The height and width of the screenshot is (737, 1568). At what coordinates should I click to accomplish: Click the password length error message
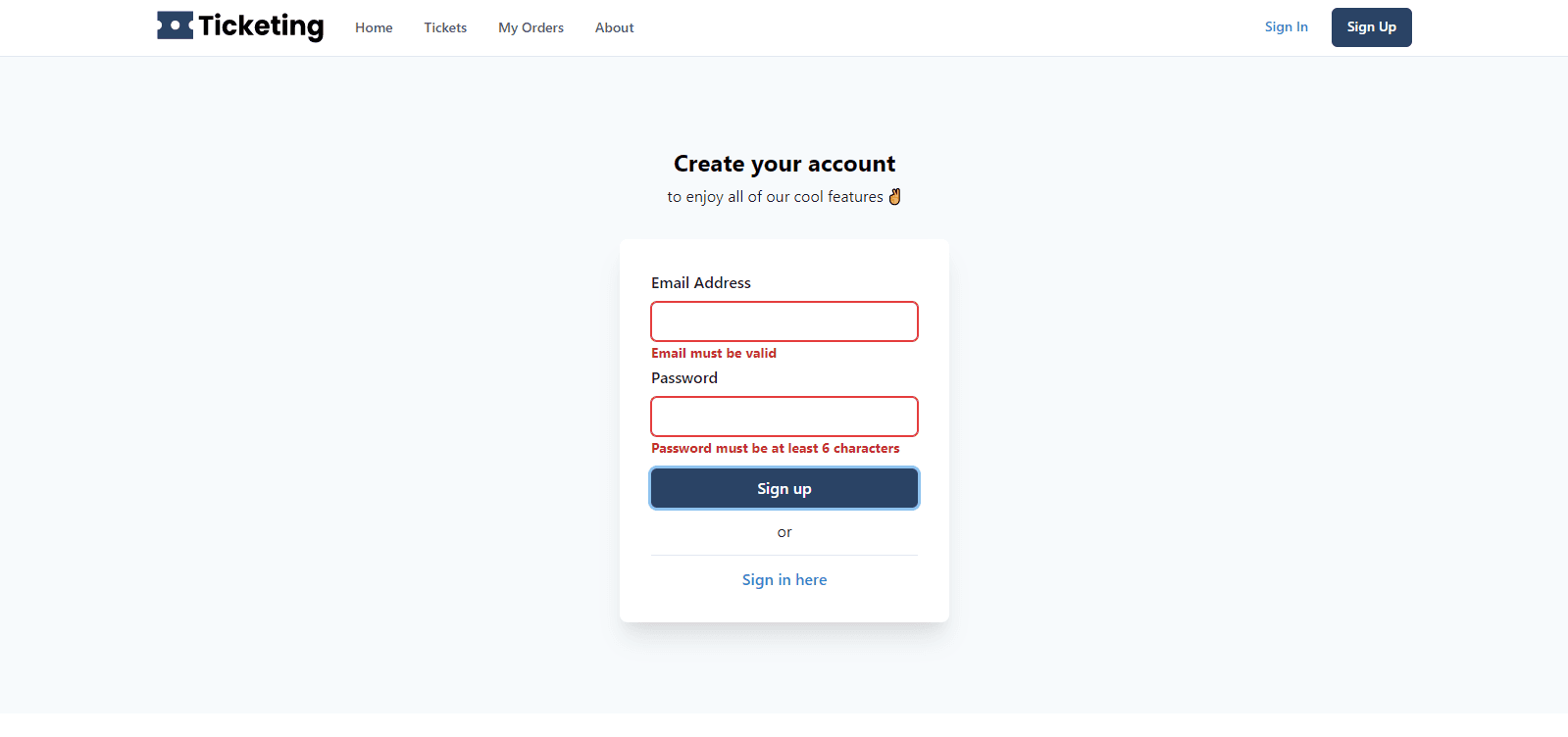775,448
